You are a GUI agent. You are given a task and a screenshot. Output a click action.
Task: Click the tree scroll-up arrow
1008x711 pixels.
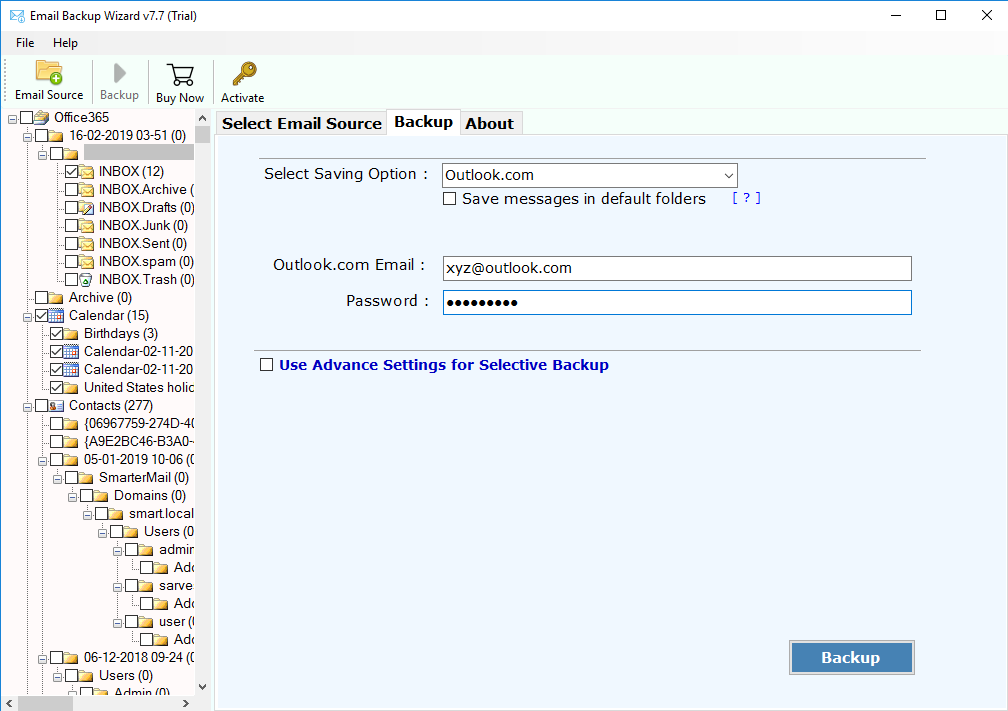pos(202,118)
